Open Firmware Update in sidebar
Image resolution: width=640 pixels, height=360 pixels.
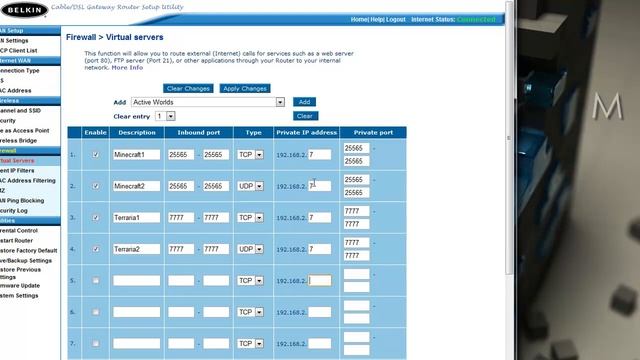(20, 286)
